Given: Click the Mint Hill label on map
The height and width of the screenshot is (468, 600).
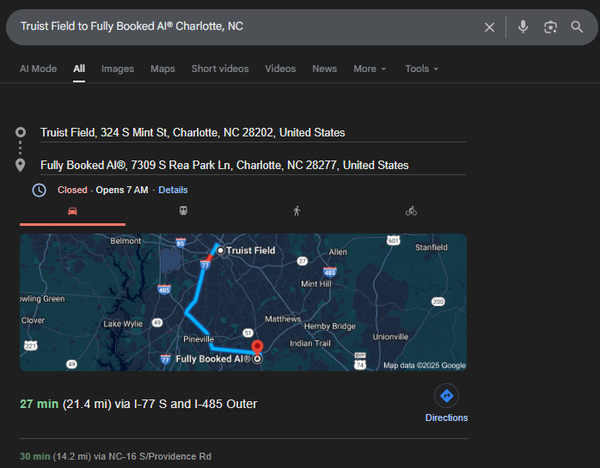Looking at the screenshot, I should [x=316, y=284].
